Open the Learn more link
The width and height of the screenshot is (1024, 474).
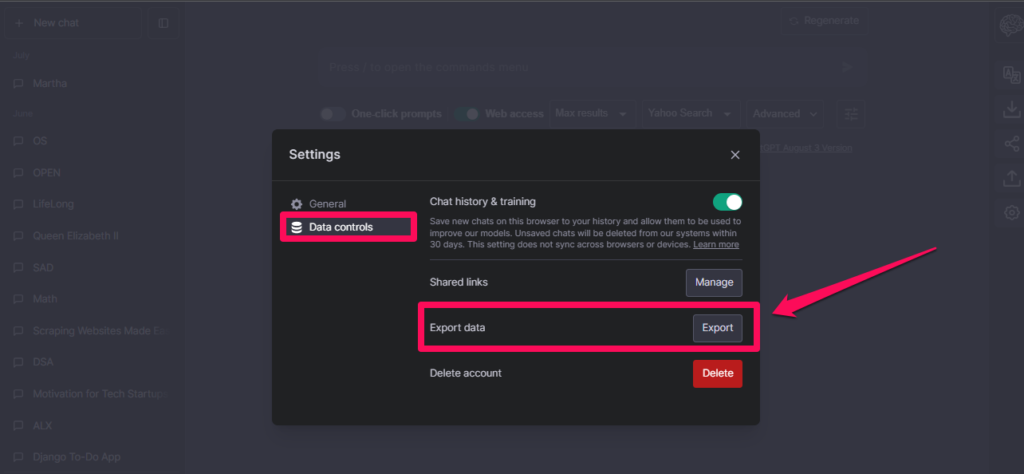(x=716, y=244)
